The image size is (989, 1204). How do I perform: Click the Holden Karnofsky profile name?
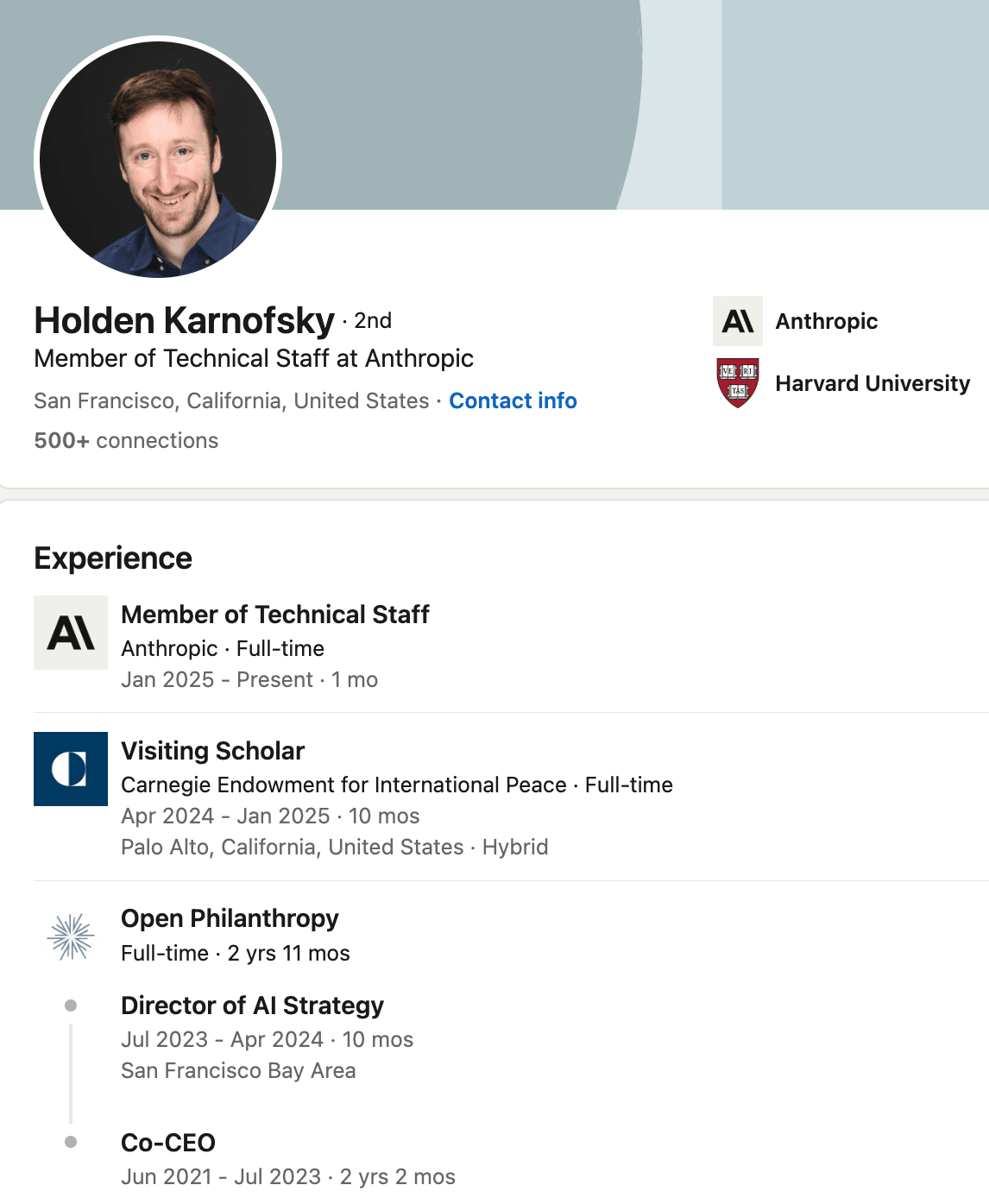coord(184,320)
